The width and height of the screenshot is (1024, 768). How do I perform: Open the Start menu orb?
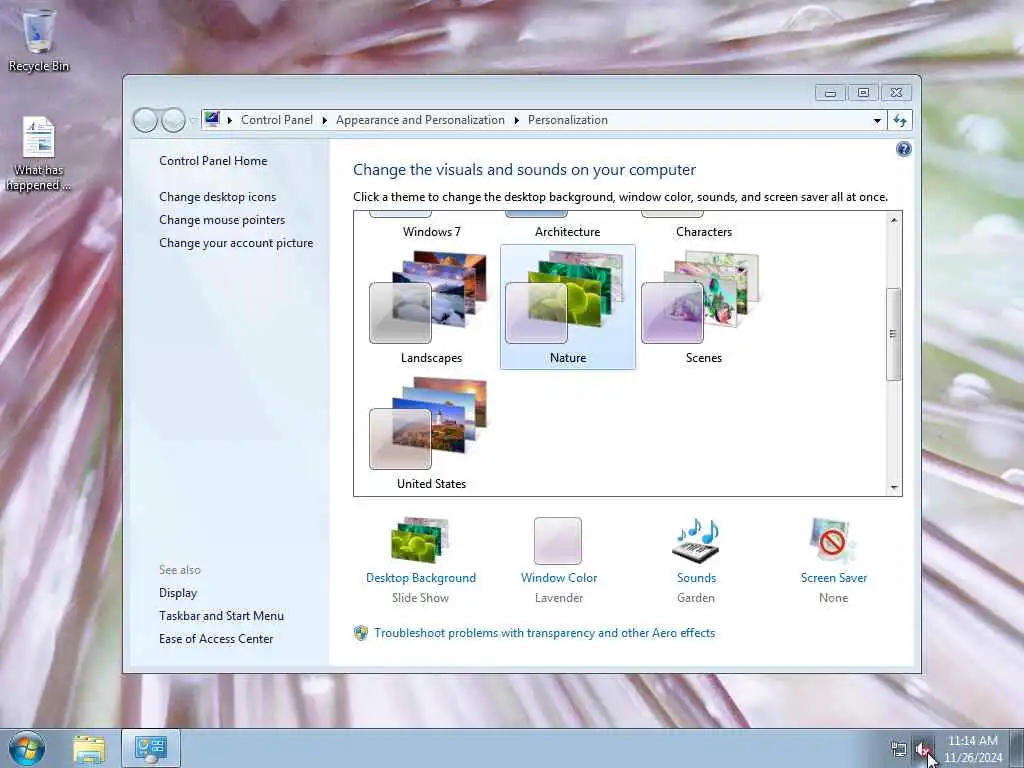(x=27, y=748)
